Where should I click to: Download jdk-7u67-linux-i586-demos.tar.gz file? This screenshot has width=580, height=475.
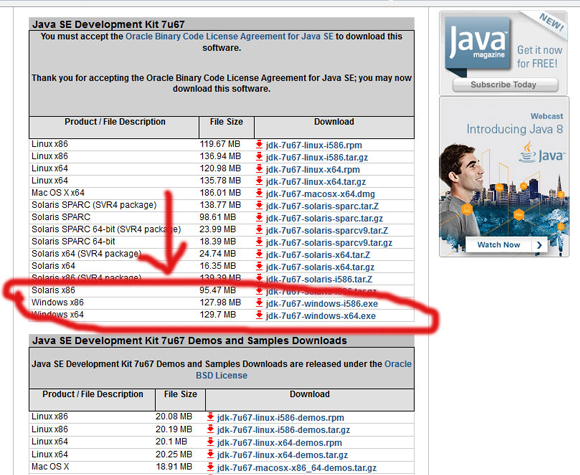click(x=283, y=430)
